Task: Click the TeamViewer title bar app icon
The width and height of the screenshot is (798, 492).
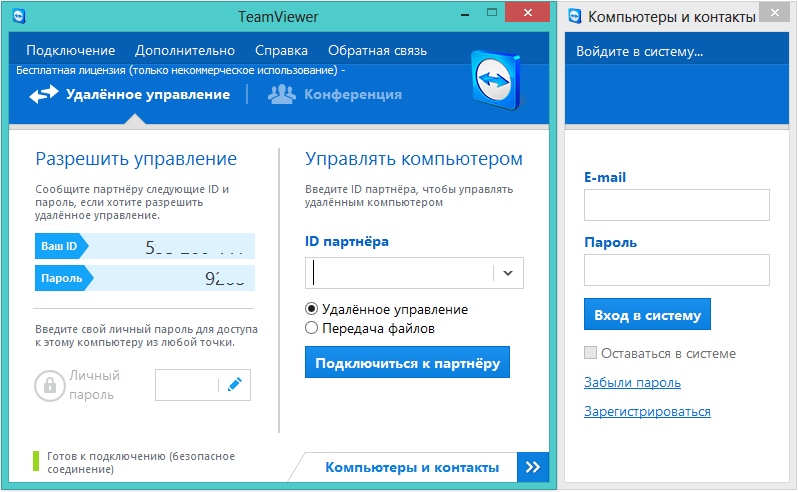Action: [19, 16]
